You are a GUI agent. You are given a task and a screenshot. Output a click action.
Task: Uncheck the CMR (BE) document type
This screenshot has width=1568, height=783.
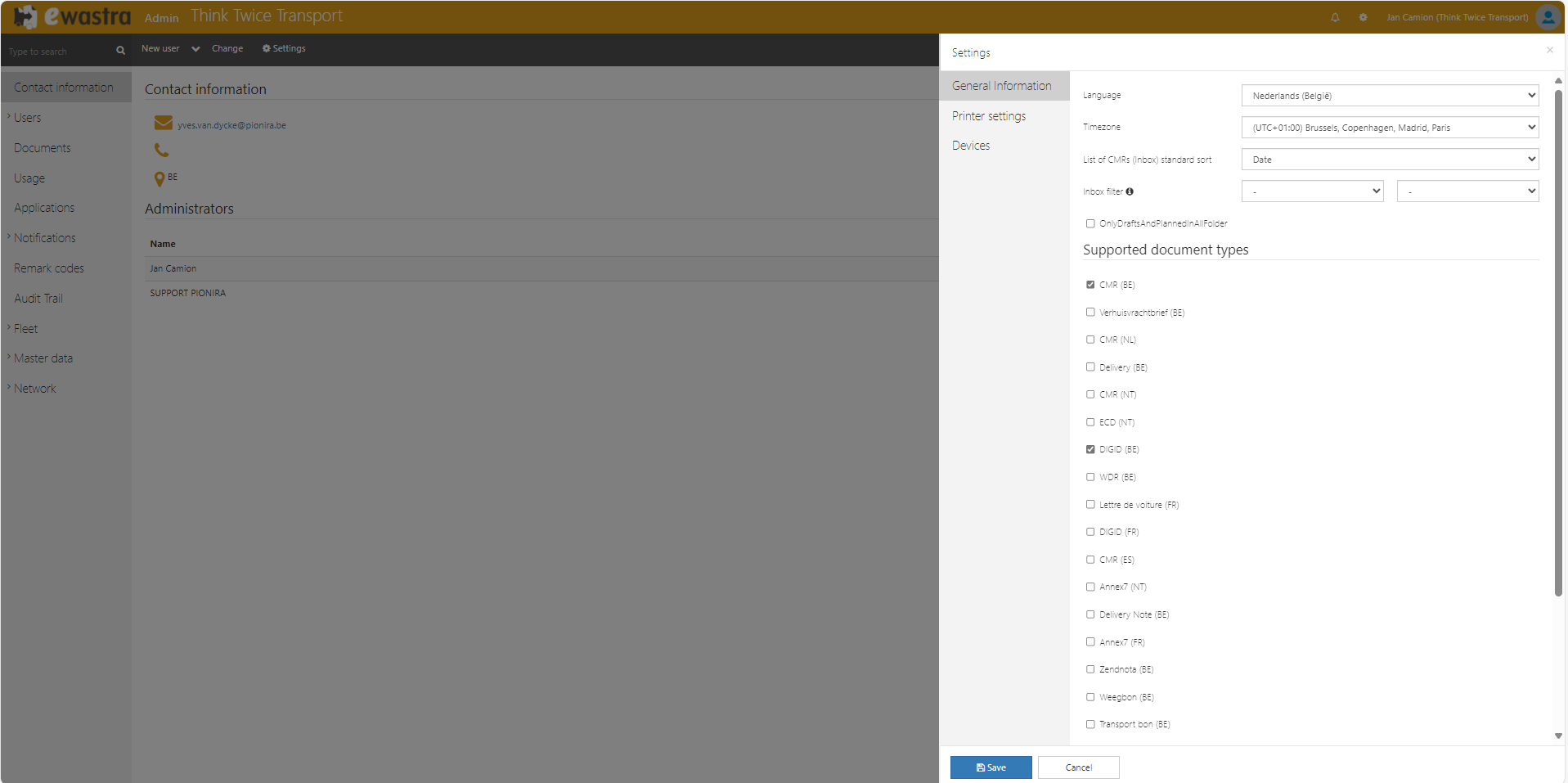1090,284
